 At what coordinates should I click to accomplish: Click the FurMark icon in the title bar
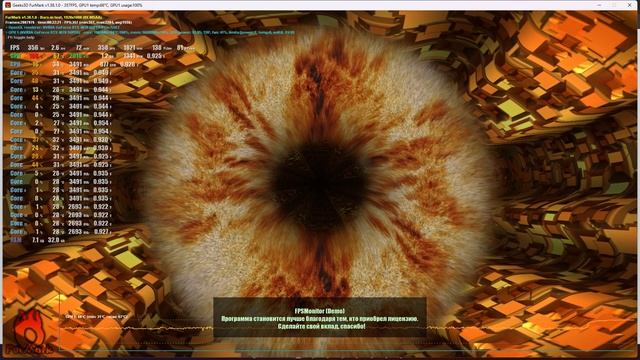pos(7,5)
